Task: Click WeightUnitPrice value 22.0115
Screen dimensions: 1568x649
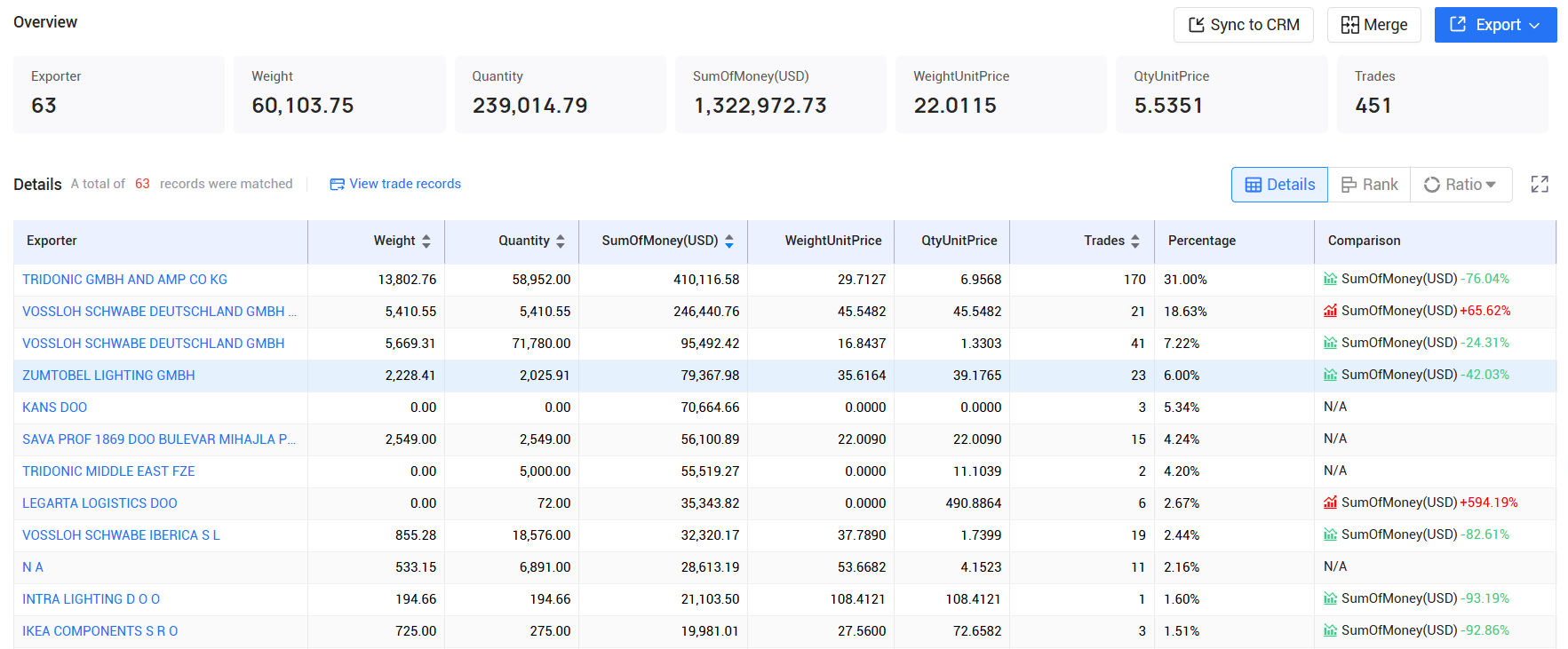Action: tap(955, 106)
